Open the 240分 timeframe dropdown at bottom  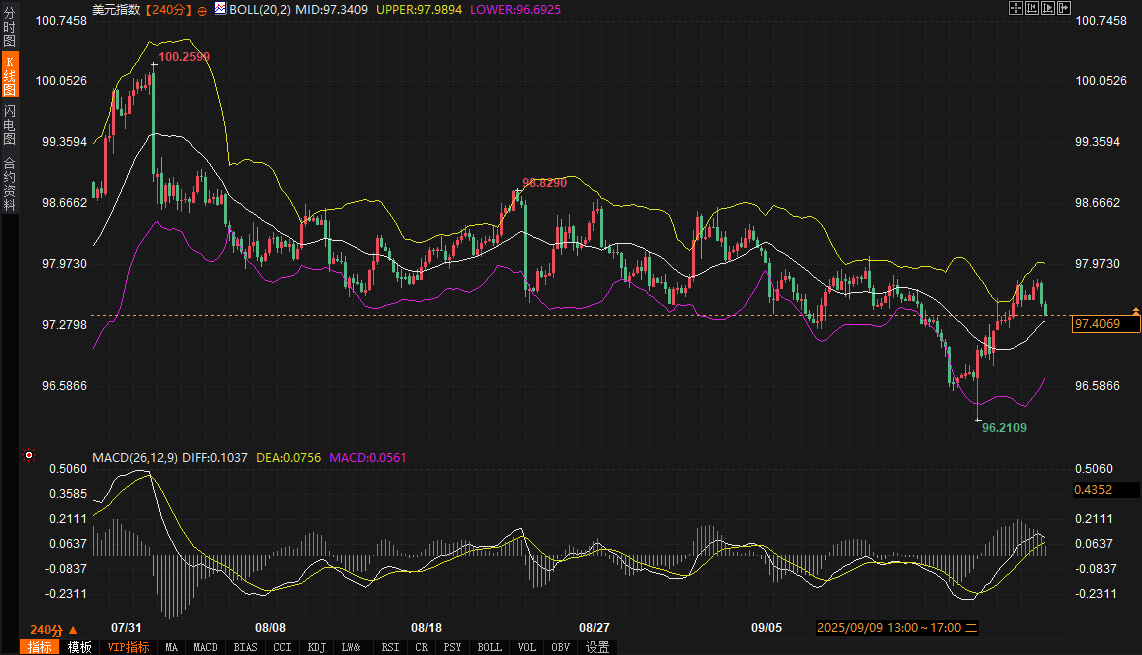(53, 630)
